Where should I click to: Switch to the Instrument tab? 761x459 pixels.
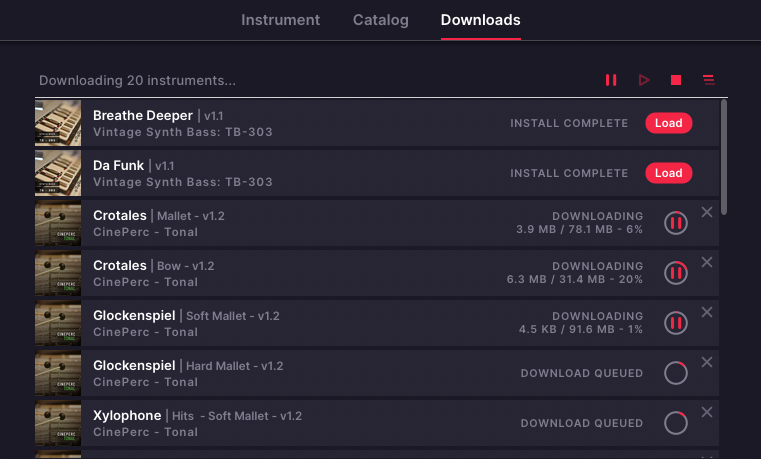click(281, 20)
